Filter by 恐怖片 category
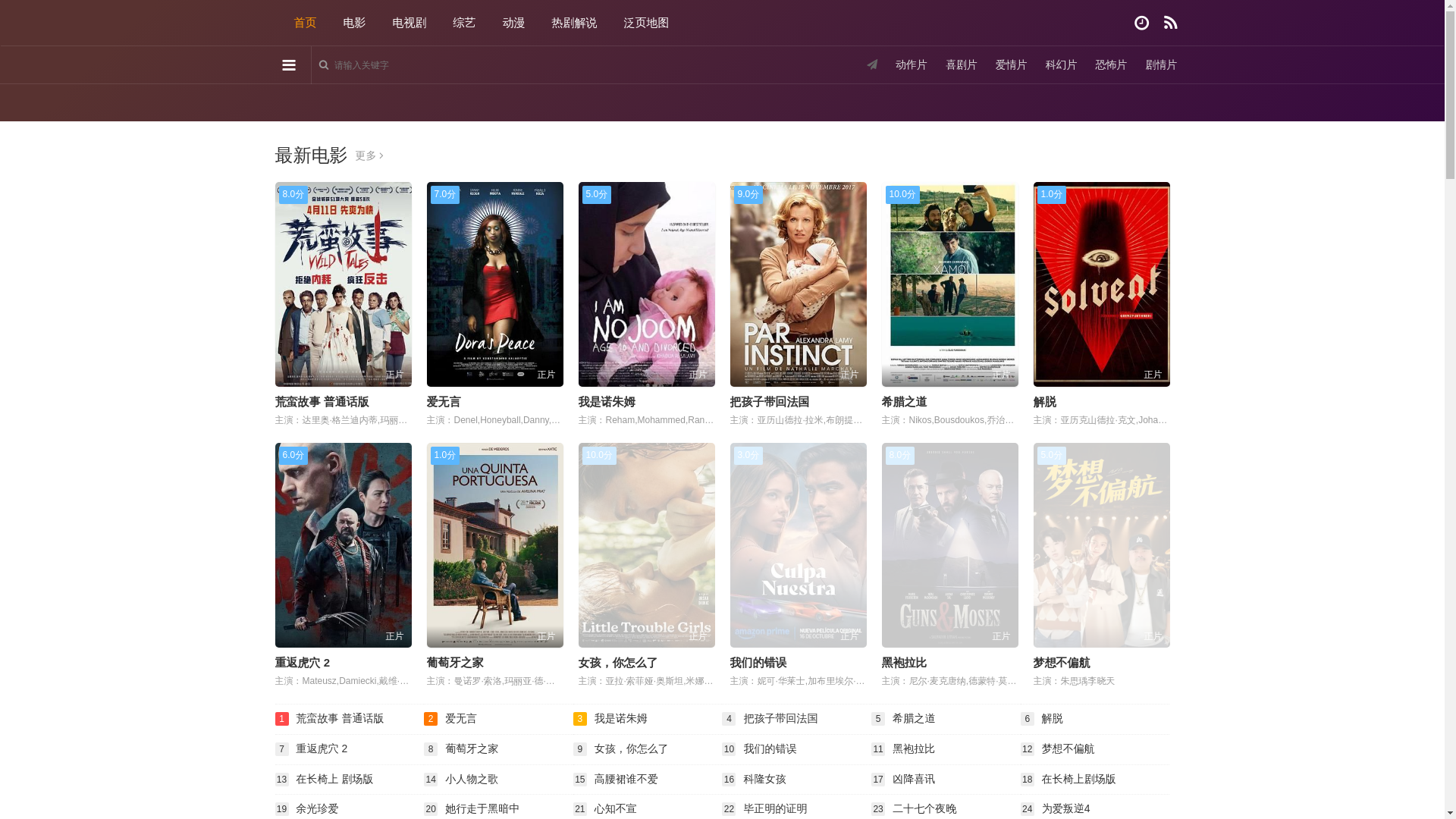 [1111, 65]
